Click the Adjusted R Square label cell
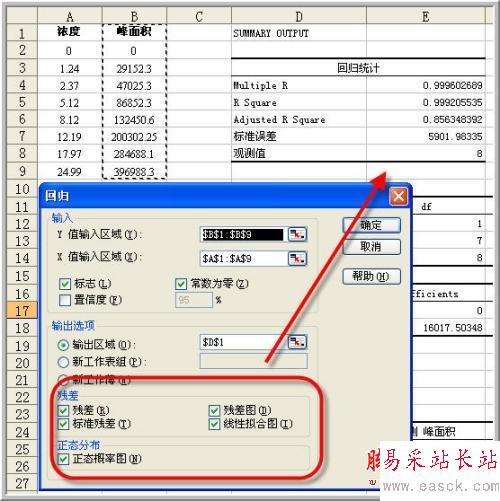The width and height of the screenshot is (500, 501). [299, 120]
